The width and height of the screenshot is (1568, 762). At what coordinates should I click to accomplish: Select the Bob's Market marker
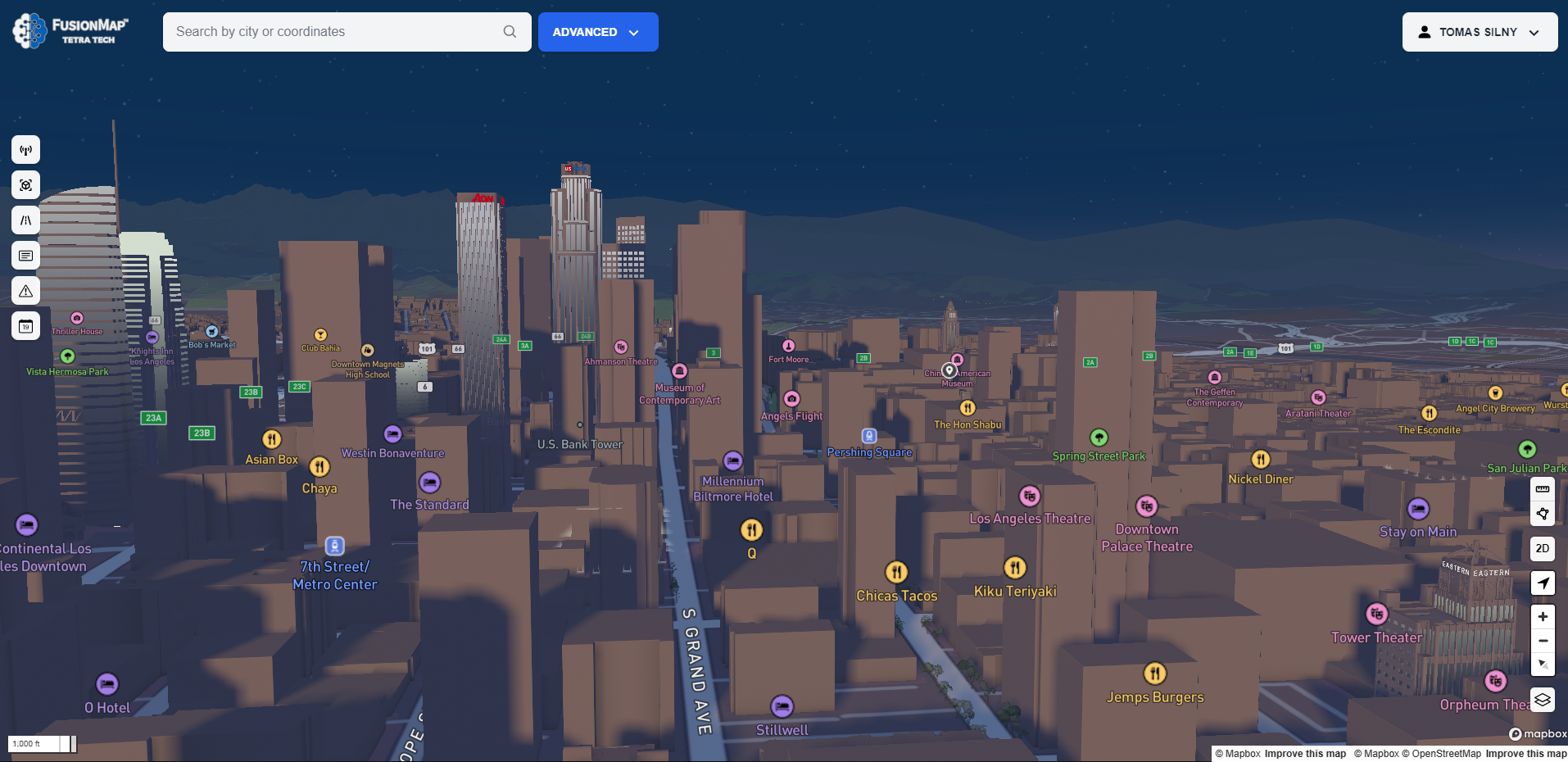(x=212, y=332)
